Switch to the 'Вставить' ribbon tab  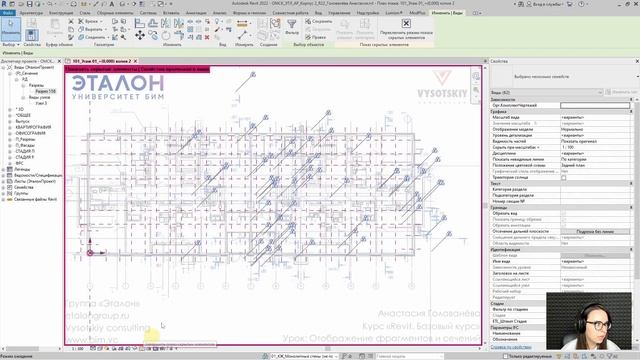[x=171, y=13]
